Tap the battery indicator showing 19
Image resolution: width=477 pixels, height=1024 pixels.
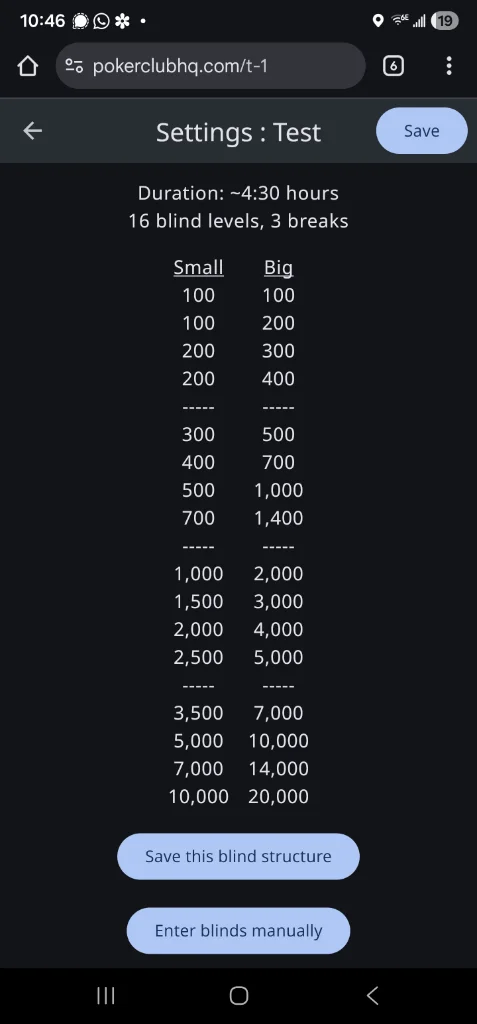pos(444,21)
